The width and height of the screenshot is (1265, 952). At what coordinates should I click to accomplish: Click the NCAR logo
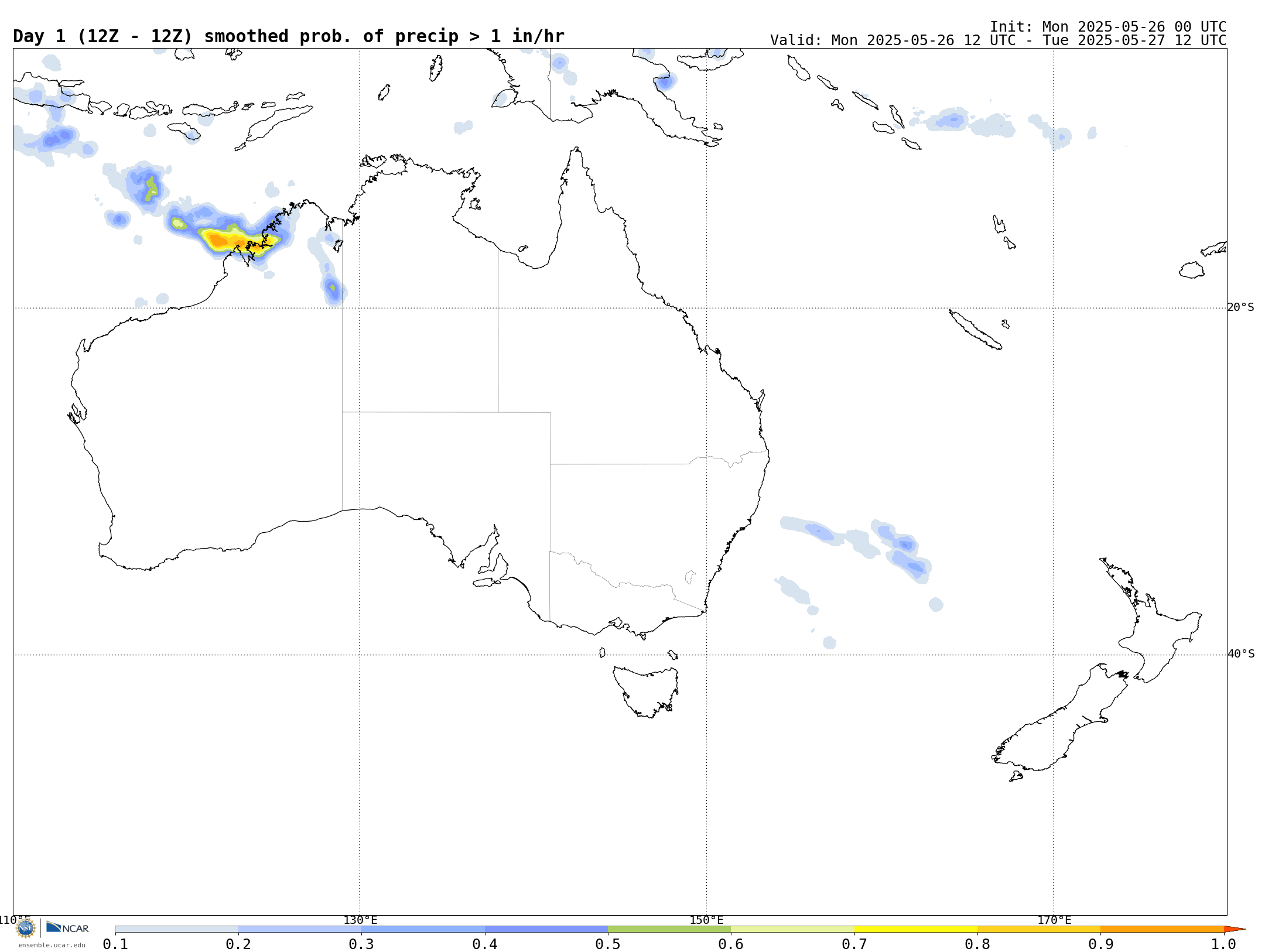pos(67,927)
